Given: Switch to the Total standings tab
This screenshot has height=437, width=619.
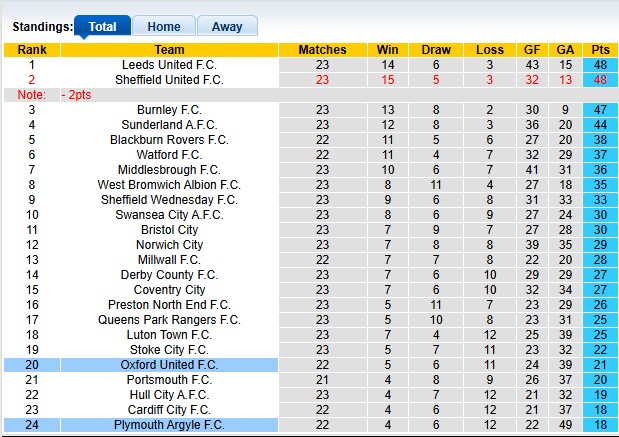Looking at the screenshot, I should pyautogui.click(x=102, y=27).
